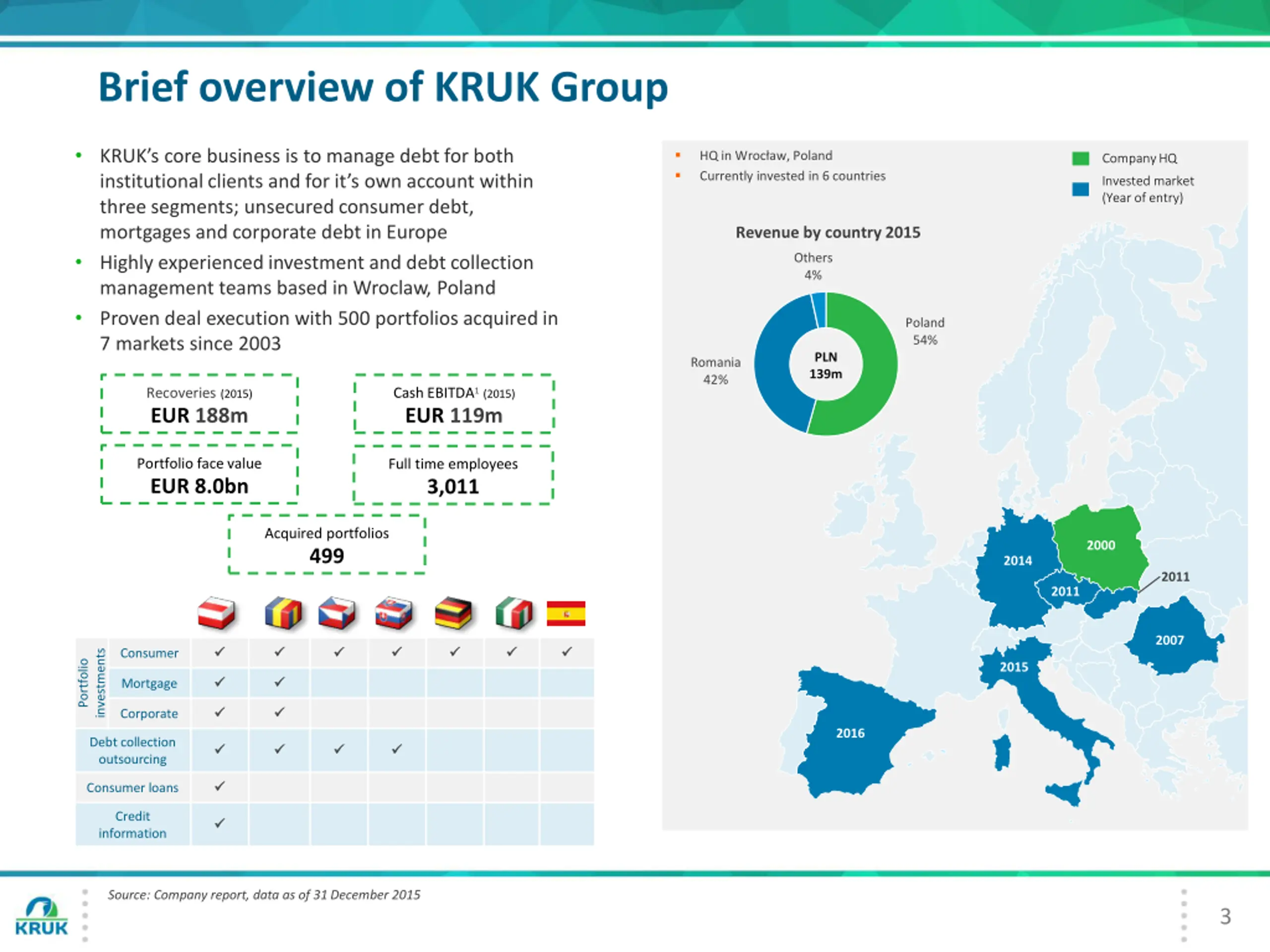1270x952 pixels.
Task: Click Mortgage checkmark under Romania flag
Action: pos(280,682)
